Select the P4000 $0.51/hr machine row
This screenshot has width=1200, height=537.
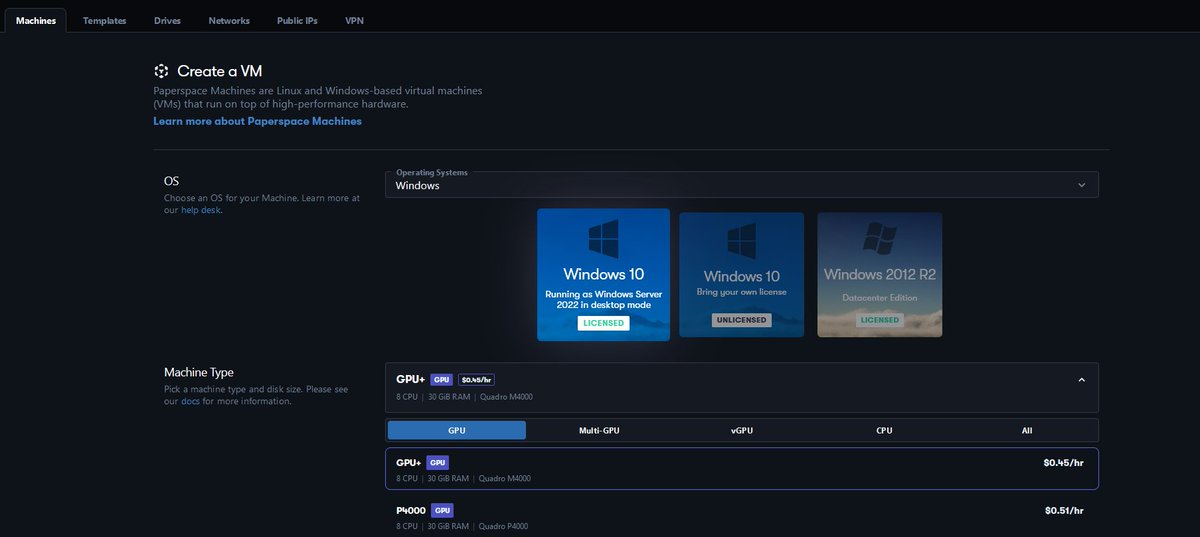coord(741,517)
